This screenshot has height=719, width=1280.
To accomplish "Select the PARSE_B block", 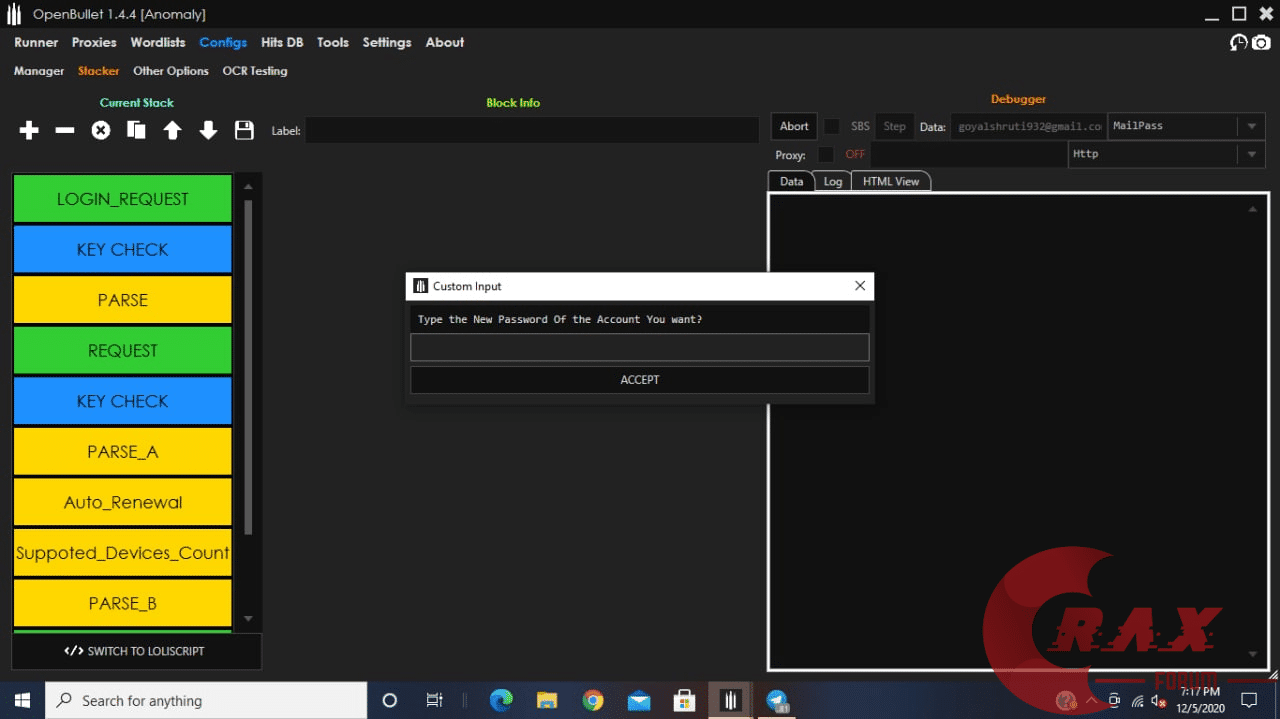I will (x=123, y=603).
